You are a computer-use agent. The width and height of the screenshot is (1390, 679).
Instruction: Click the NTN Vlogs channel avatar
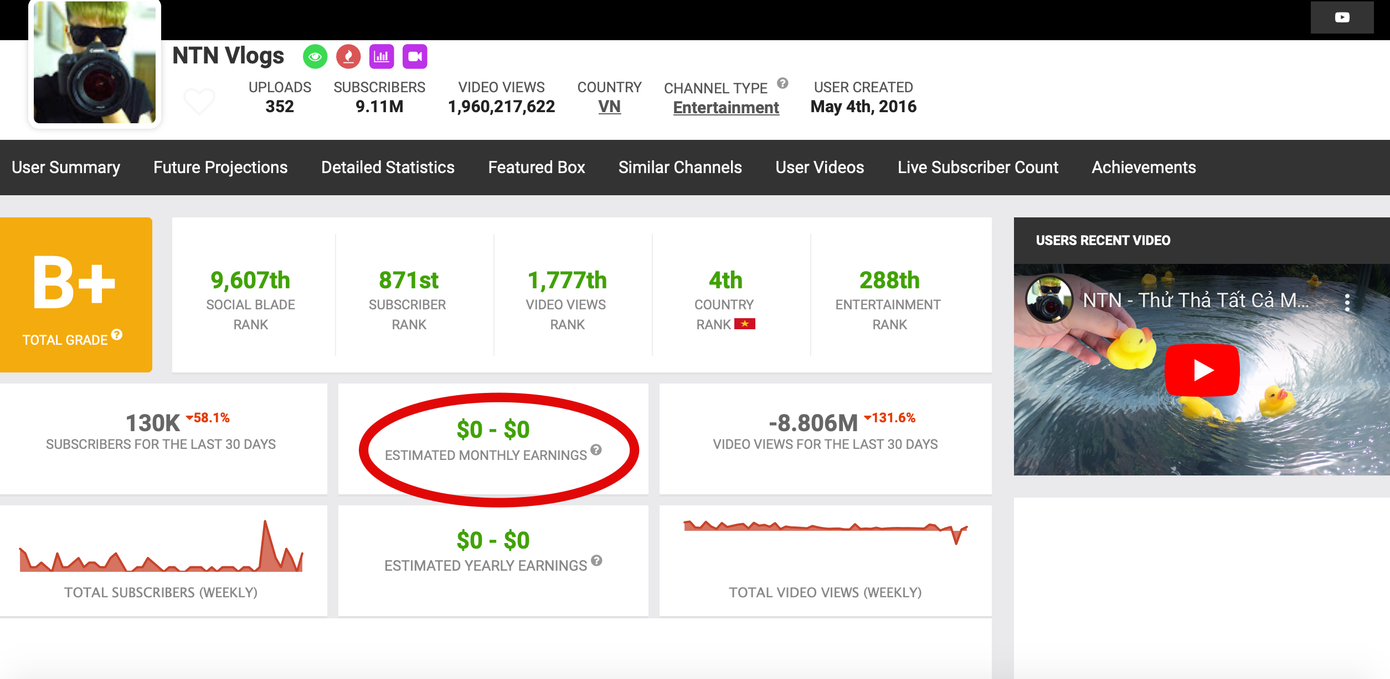[x=95, y=63]
